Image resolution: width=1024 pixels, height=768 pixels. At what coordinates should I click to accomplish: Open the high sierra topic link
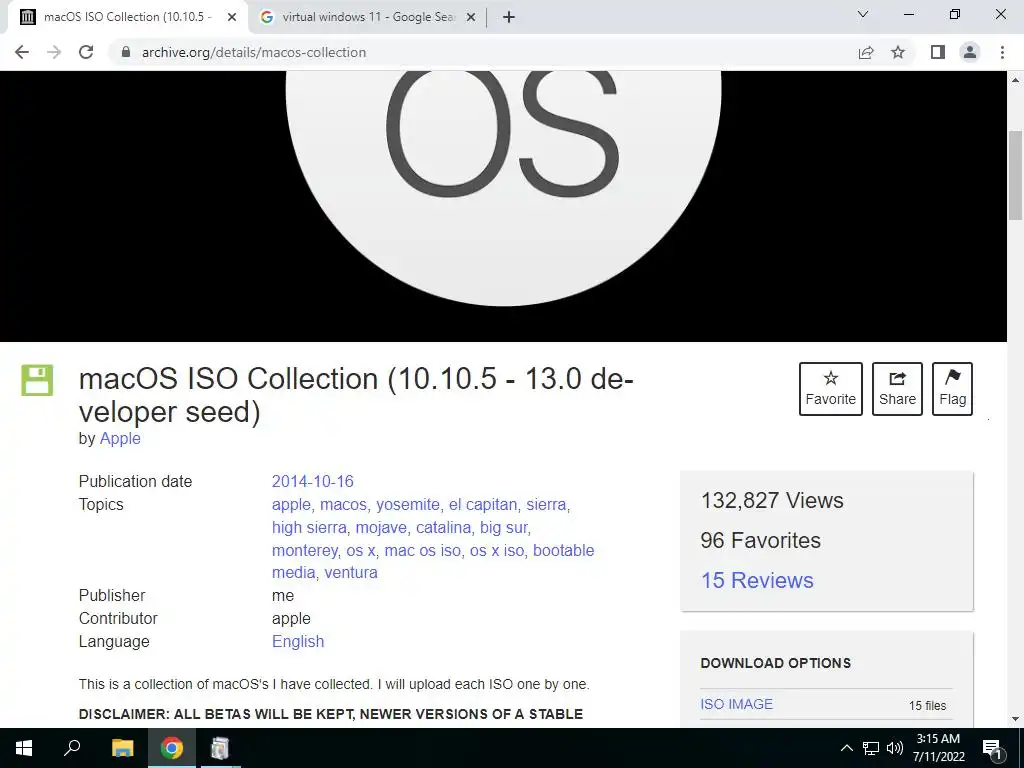309,527
